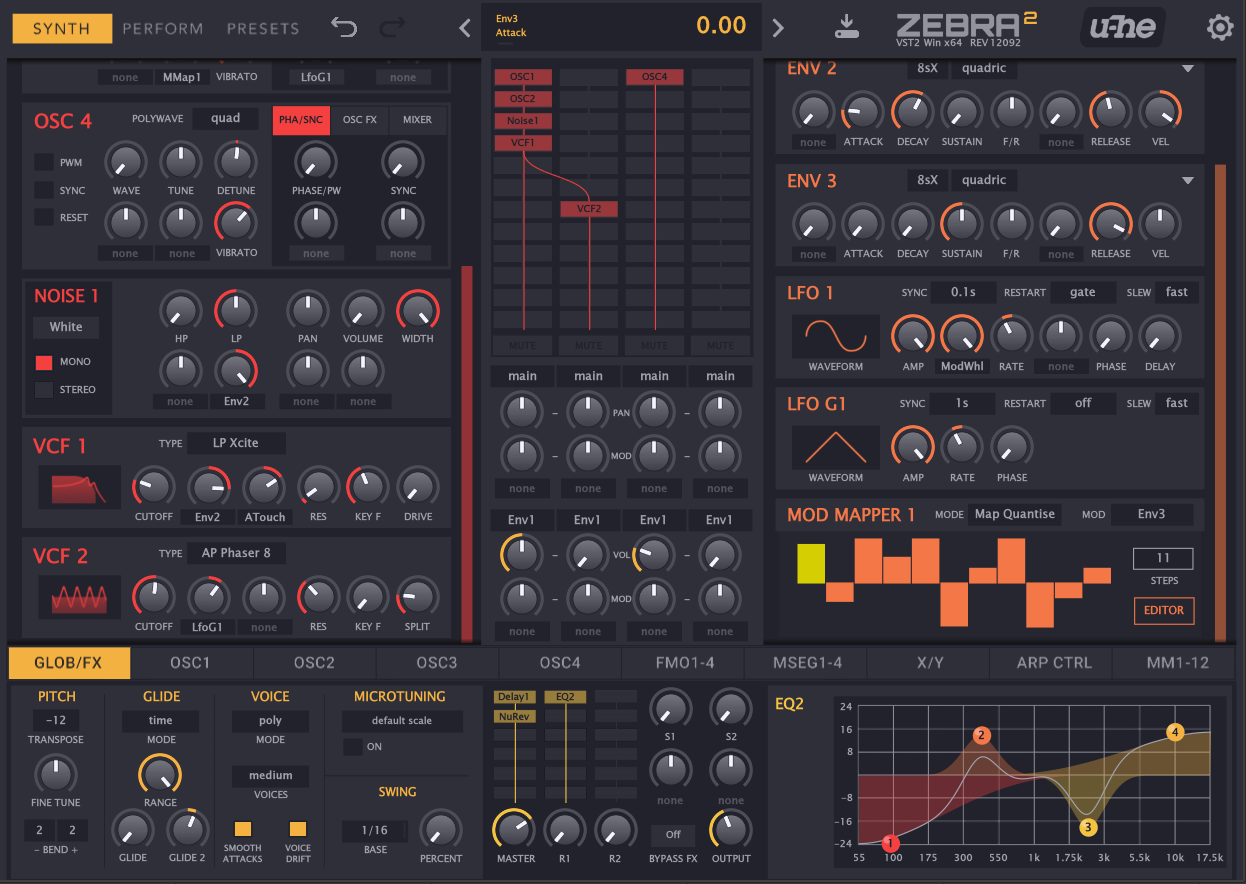Toggle OSC 4 RESET checkbox
This screenshot has height=884, width=1246.
(44, 217)
